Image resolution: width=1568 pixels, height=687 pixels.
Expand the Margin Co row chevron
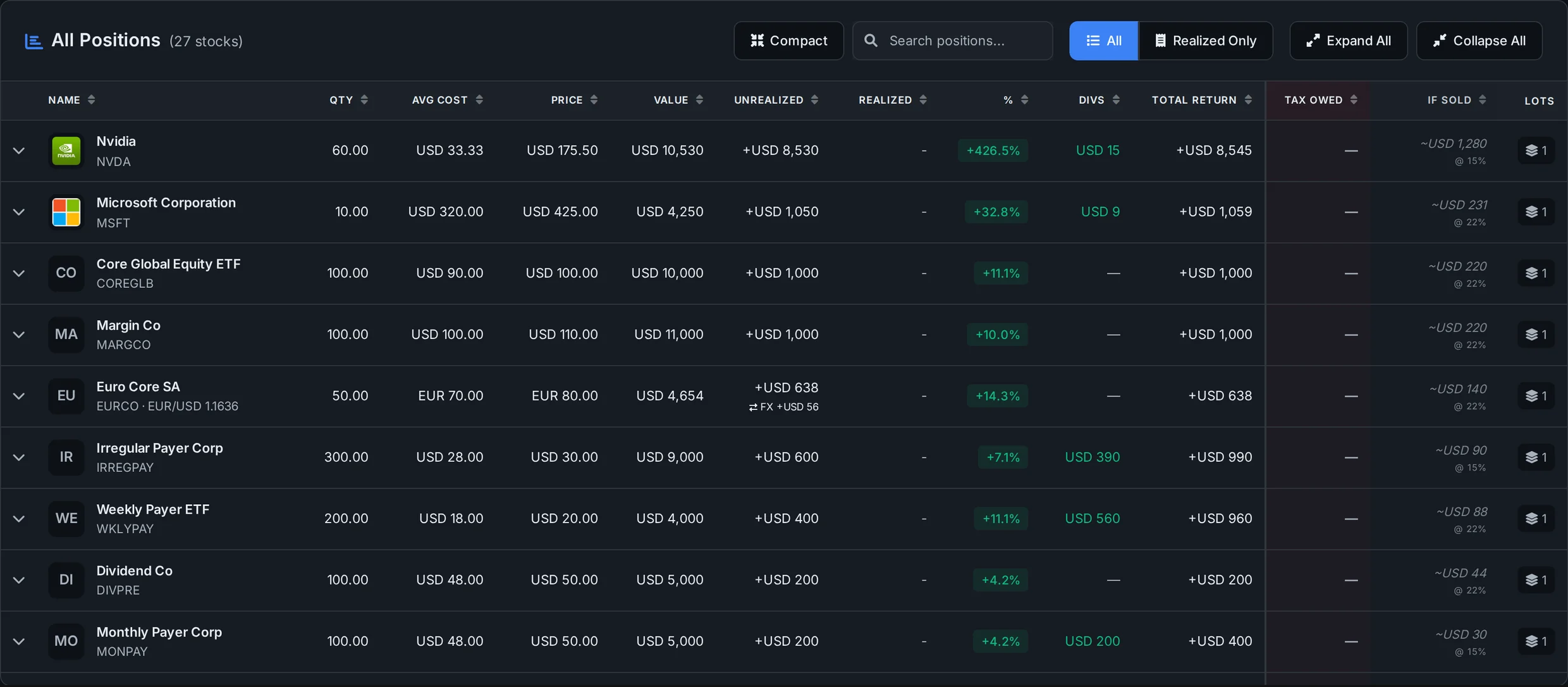[19, 335]
